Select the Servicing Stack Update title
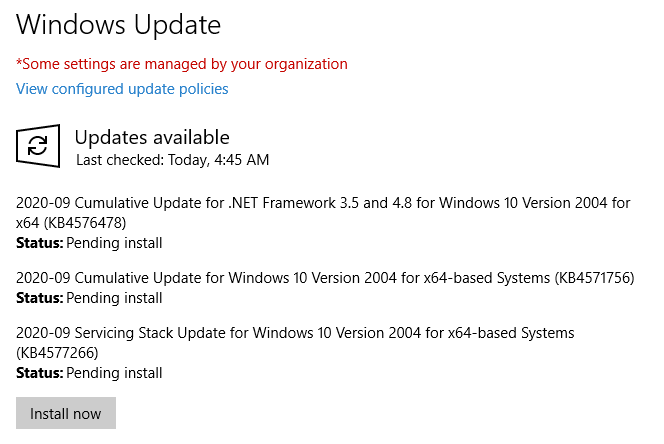The image size is (664, 444). click(295, 343)
